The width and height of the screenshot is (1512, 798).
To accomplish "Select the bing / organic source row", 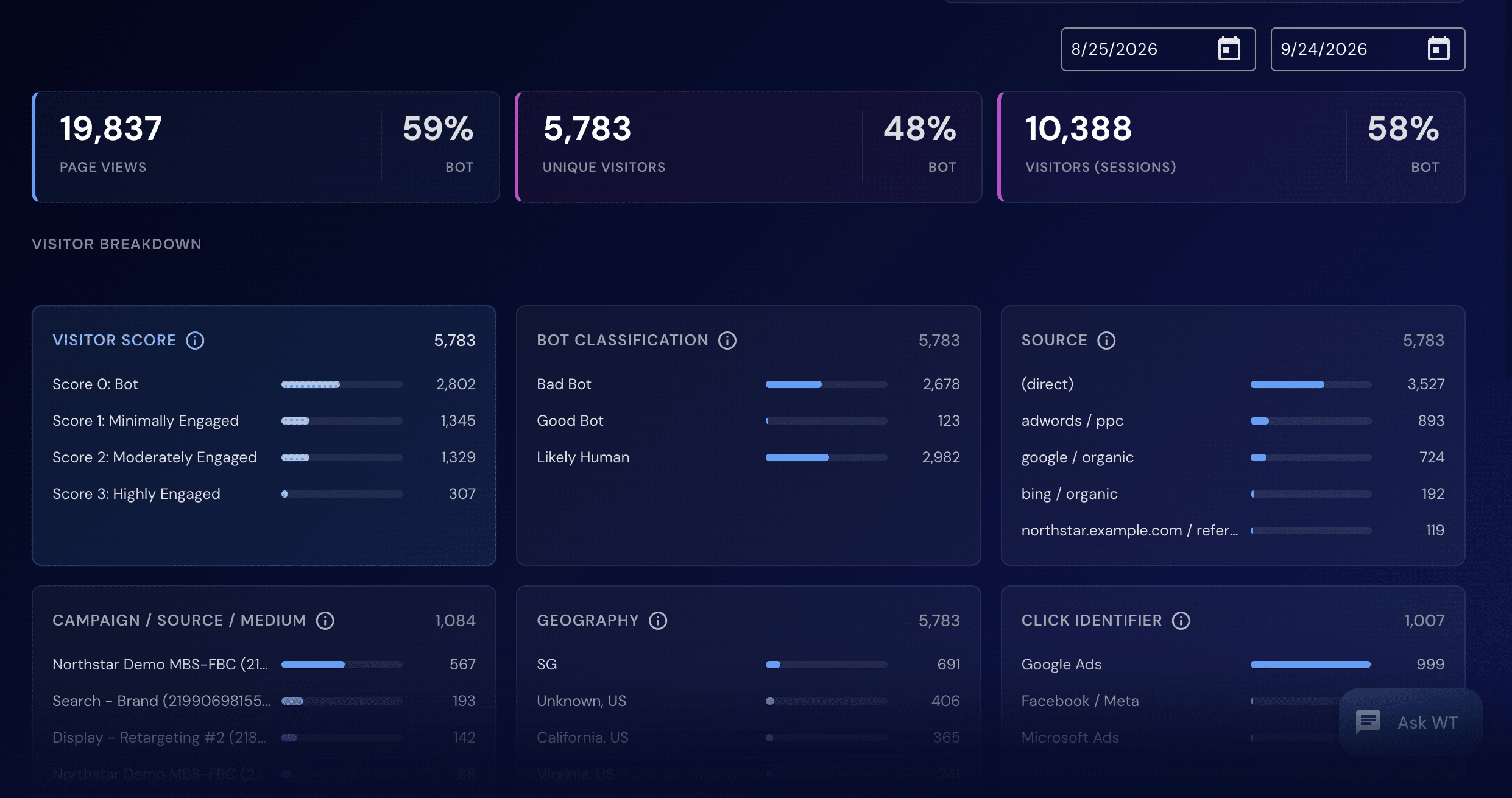I will 1233,494.
